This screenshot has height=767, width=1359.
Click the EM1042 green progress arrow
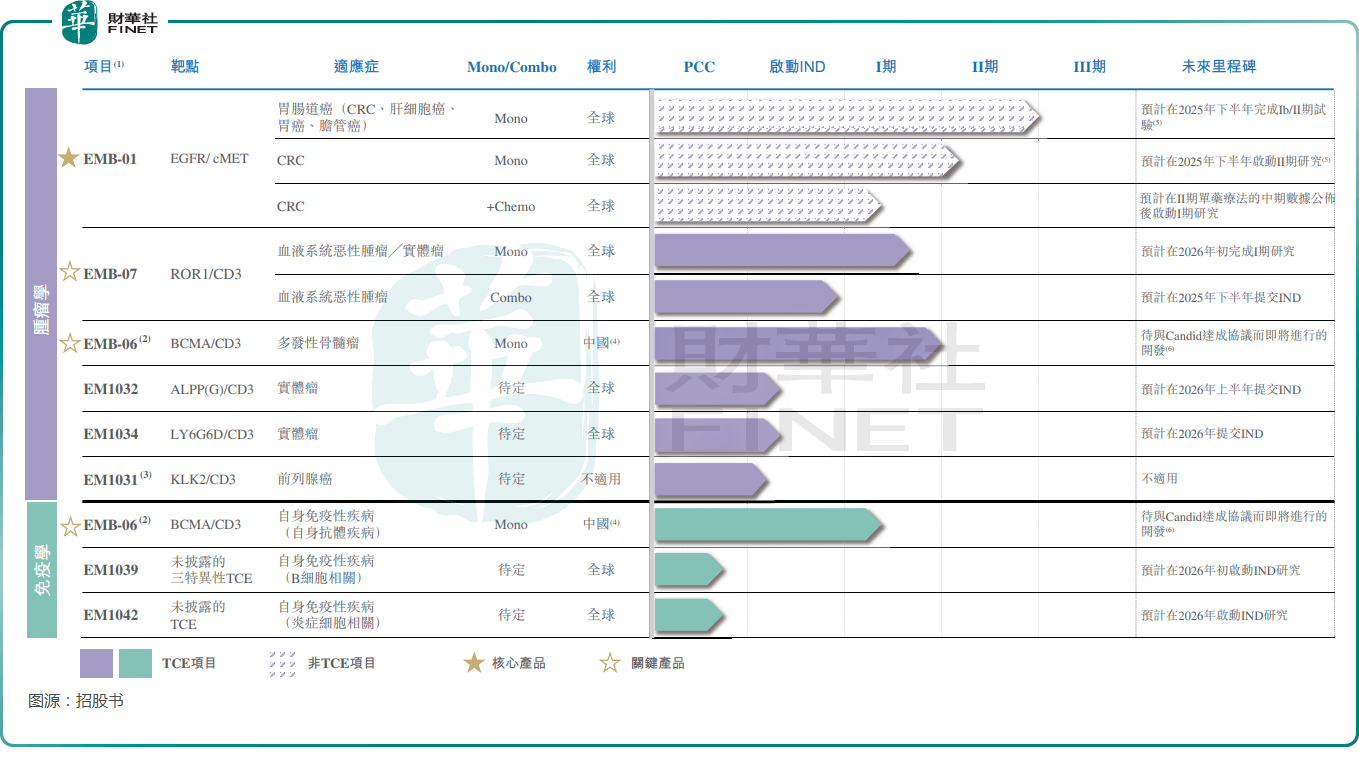[x=689, y=615]
